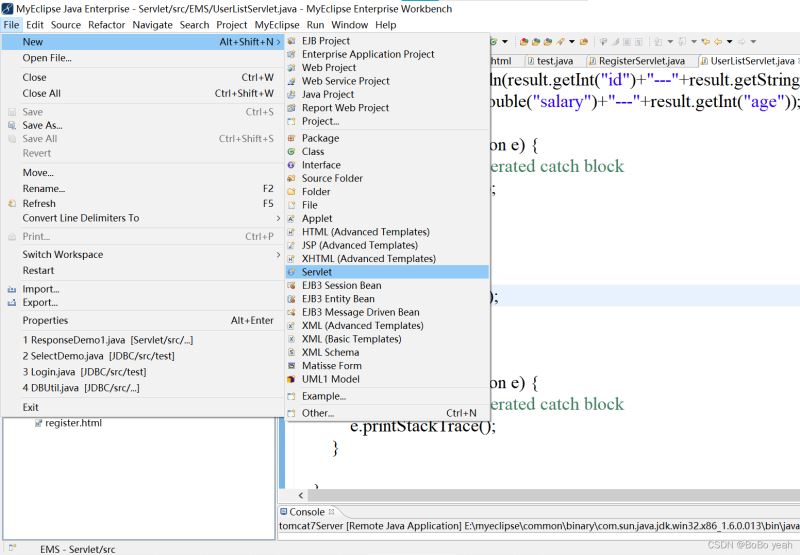Viewport: 800px width, 555px height.
Task: Click the Source Folder icon
Action: coord(292,179)
